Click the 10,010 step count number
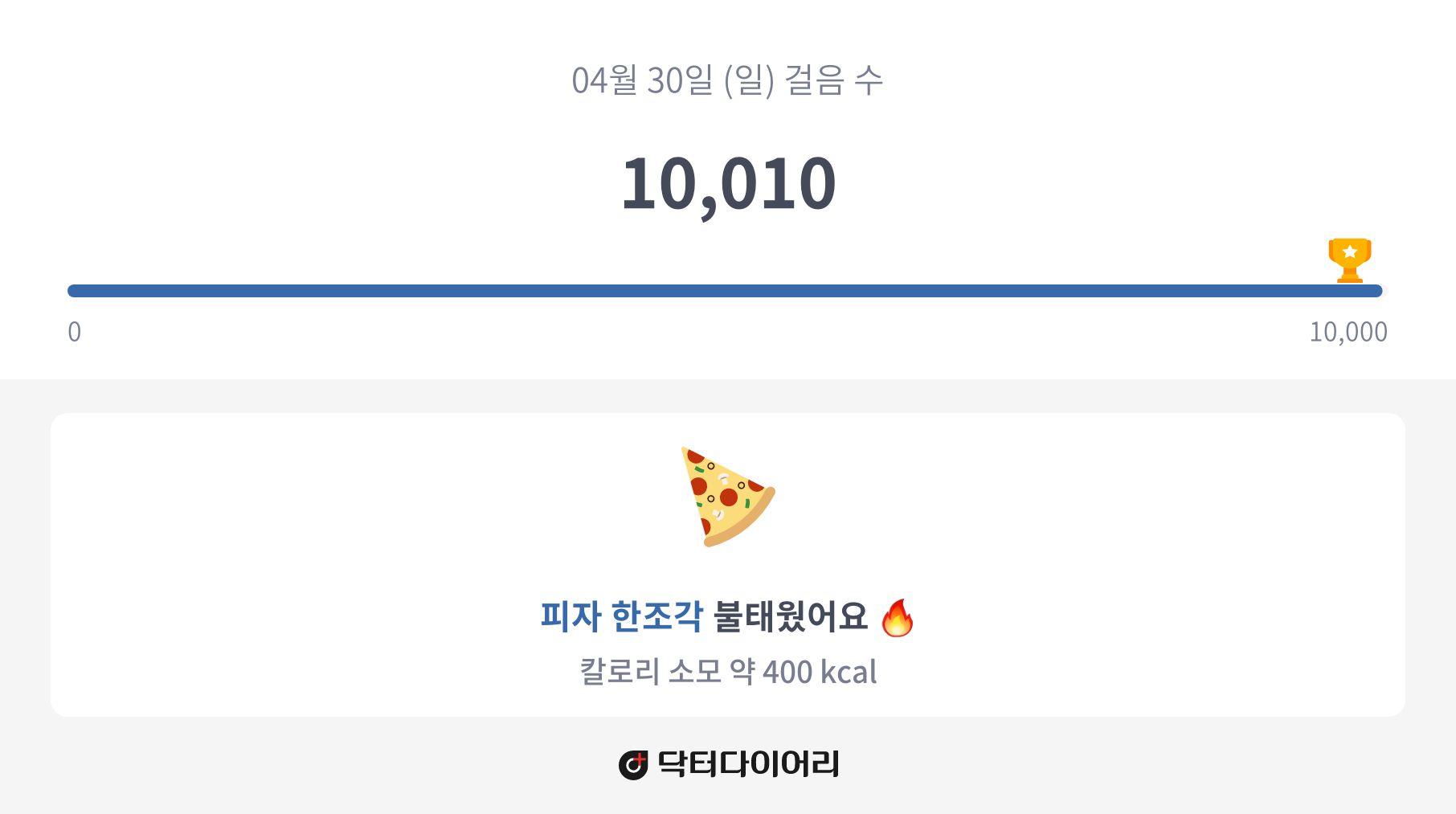Viewport: 1456px width, 814px height. tap(728, 184)
